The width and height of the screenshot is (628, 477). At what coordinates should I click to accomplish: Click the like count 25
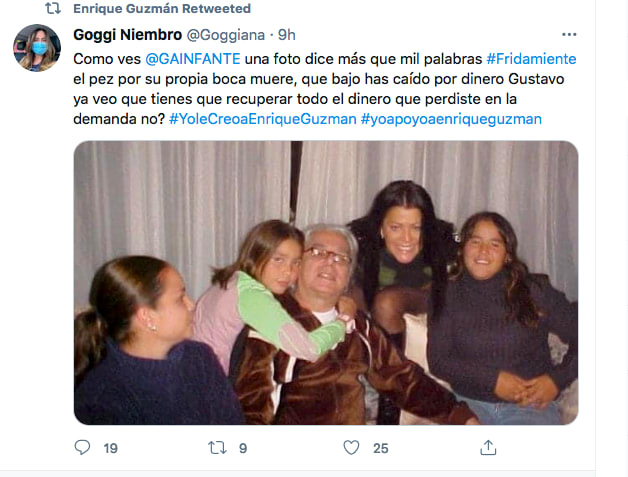(x=380, y=448)
